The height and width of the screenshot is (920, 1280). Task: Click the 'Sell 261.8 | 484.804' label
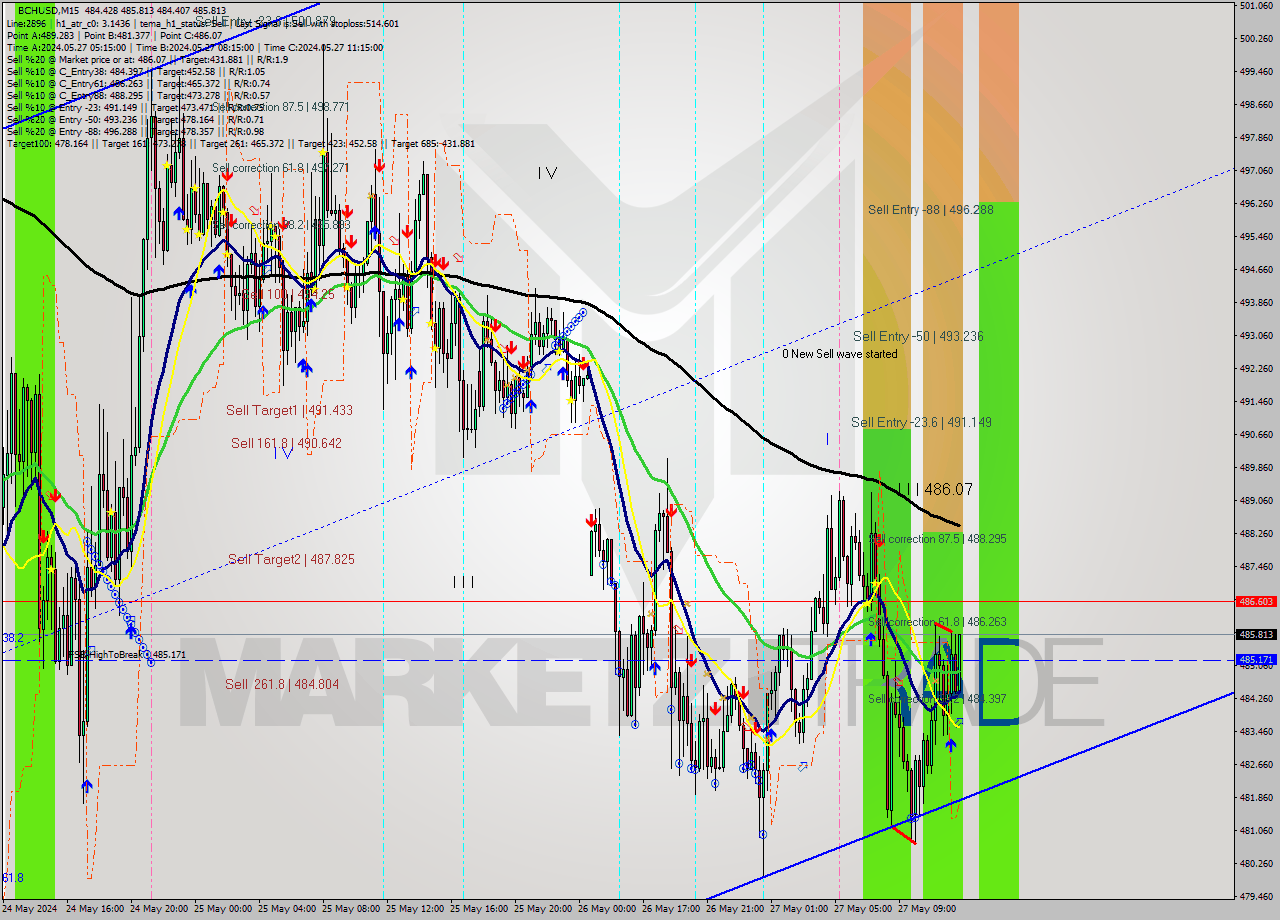coord(282,685)
